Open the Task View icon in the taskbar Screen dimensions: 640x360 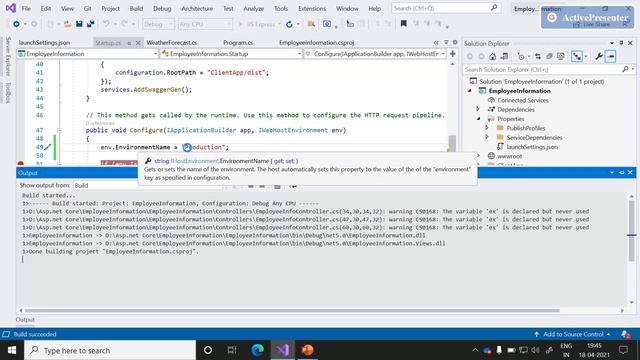[232, 350]
